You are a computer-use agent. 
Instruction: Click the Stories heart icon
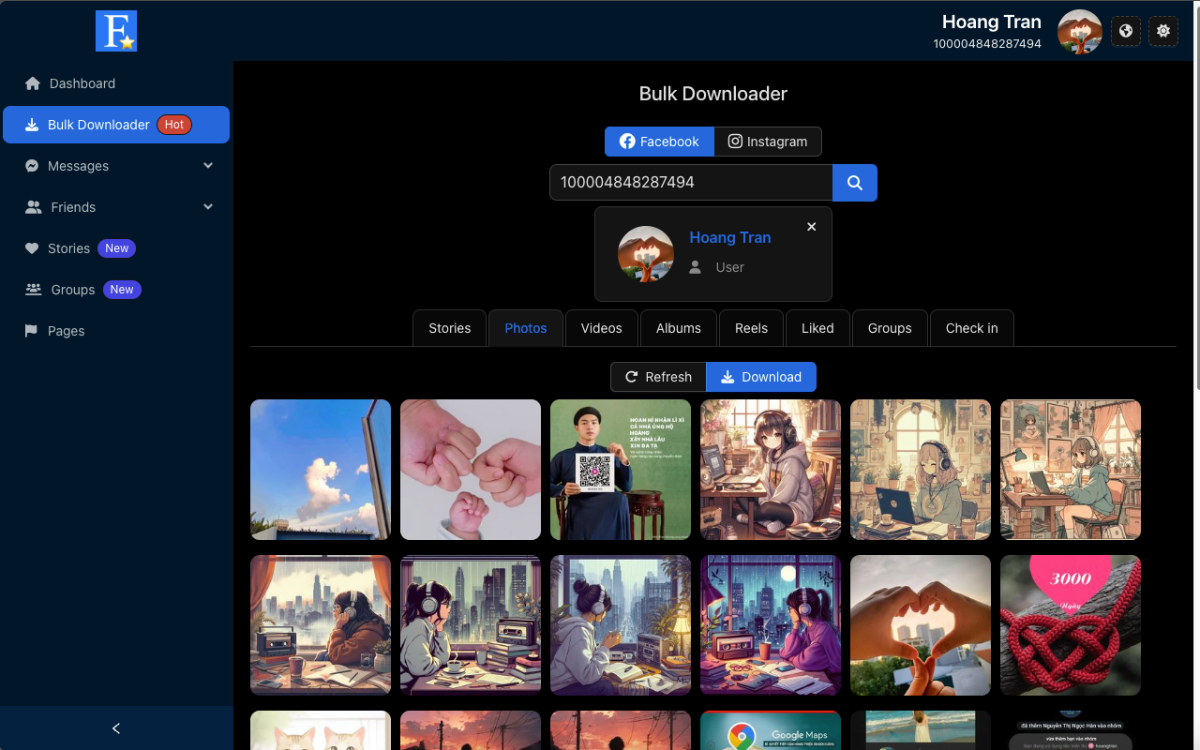pyautogui.click(x=32, y=248)
